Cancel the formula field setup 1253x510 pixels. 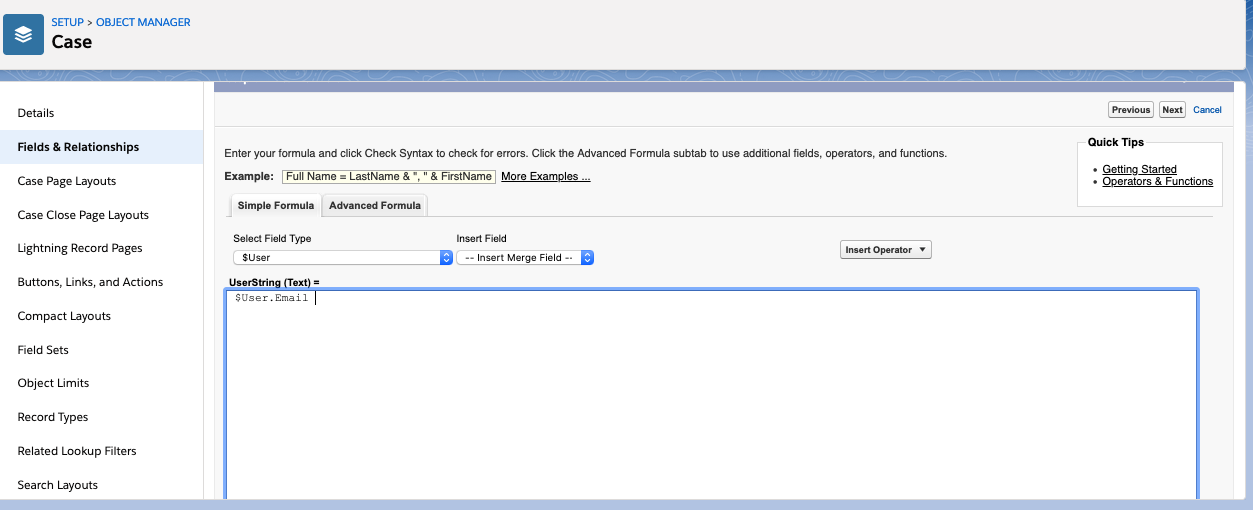[1207, 110]
